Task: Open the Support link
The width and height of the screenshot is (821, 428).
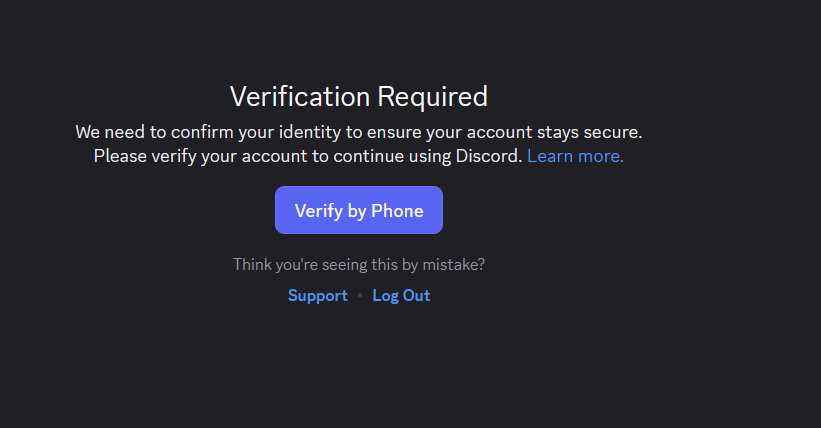Action: (x=317, y=295)
